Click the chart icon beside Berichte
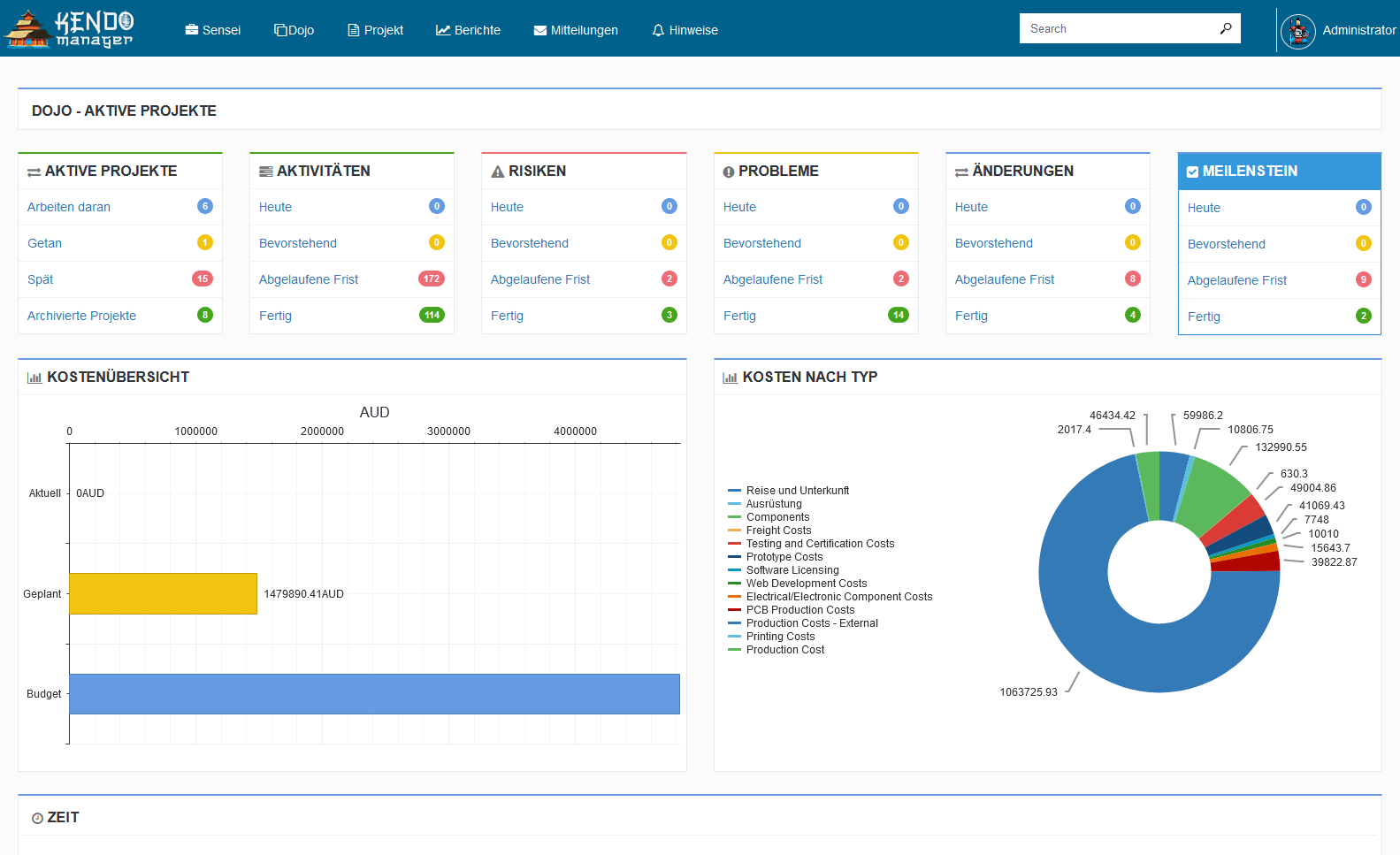 pyautogui.click(x=443, y=30)
